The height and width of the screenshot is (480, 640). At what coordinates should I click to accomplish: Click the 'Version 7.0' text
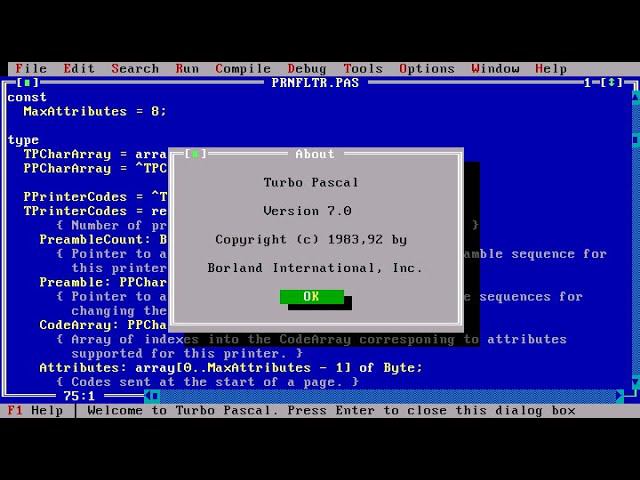tap(307, 211)
